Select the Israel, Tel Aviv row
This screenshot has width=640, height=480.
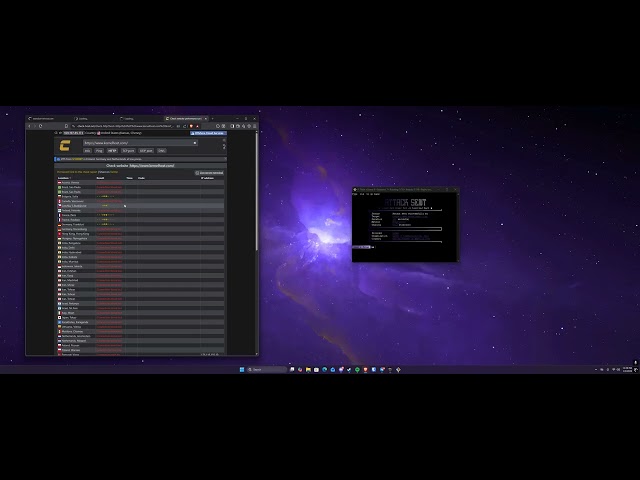click(x=140, y=308)
